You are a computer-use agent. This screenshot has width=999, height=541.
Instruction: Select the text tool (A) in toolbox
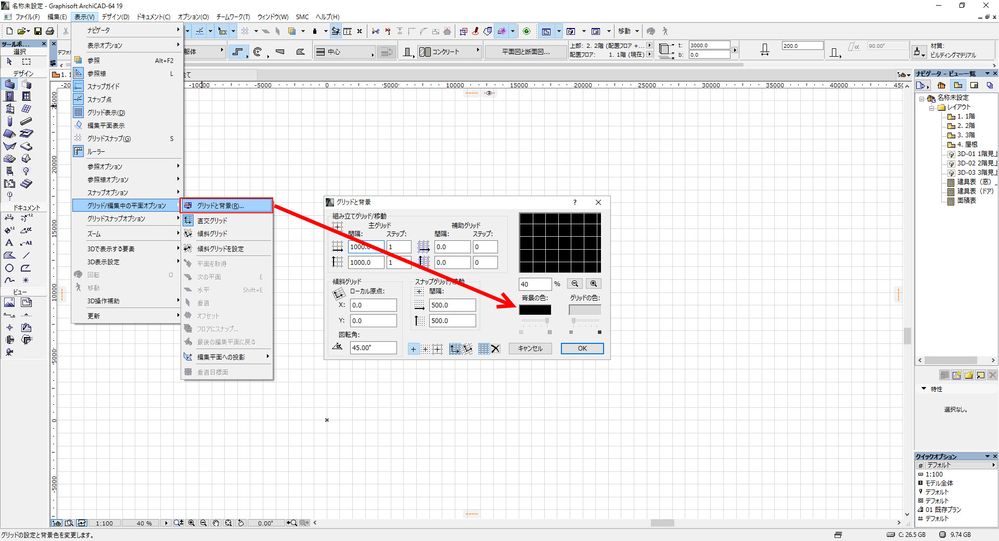pos(9,243)
